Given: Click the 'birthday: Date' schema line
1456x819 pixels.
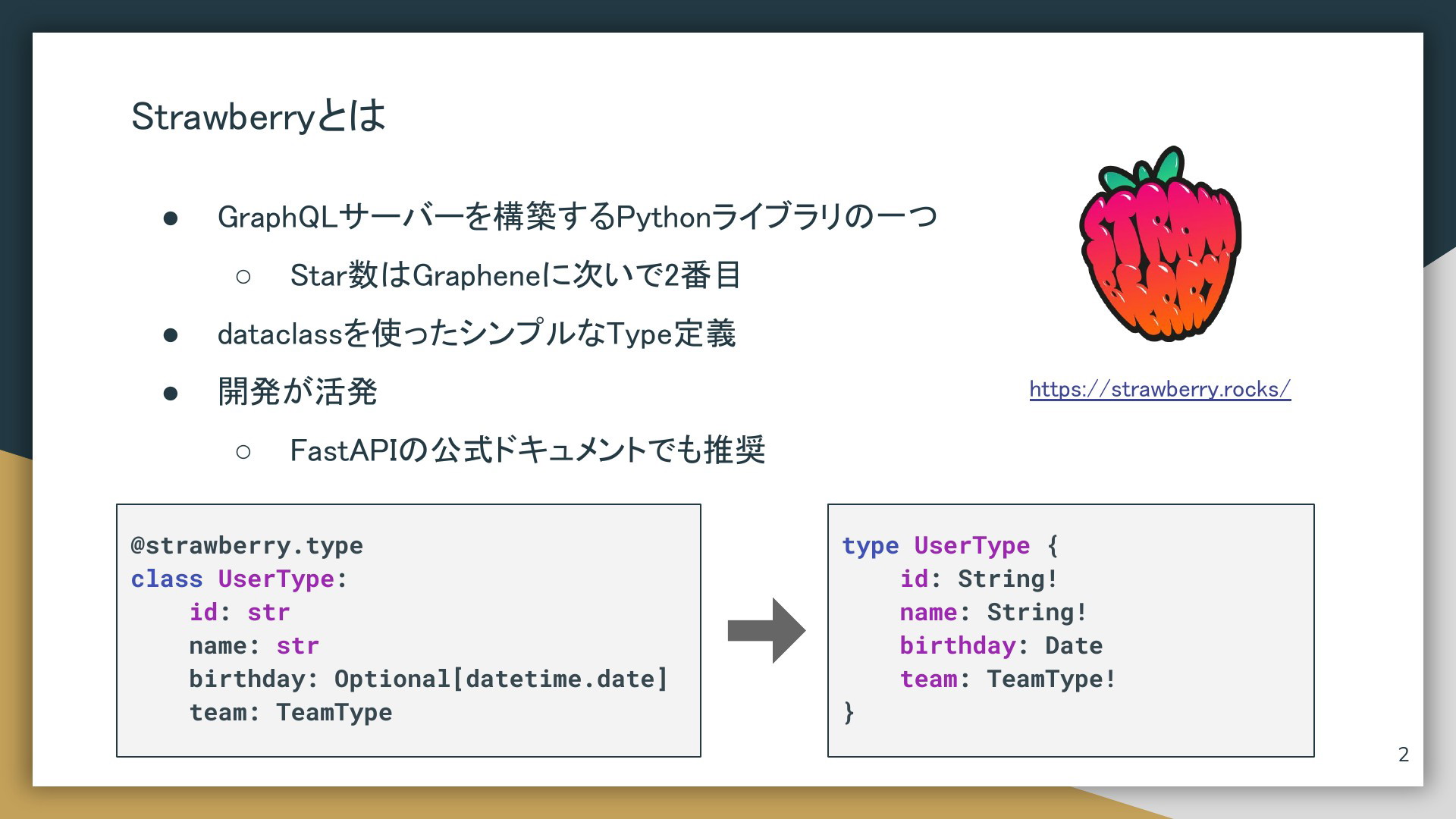Looking at the screenshot, I should (x=1001, y=645).
